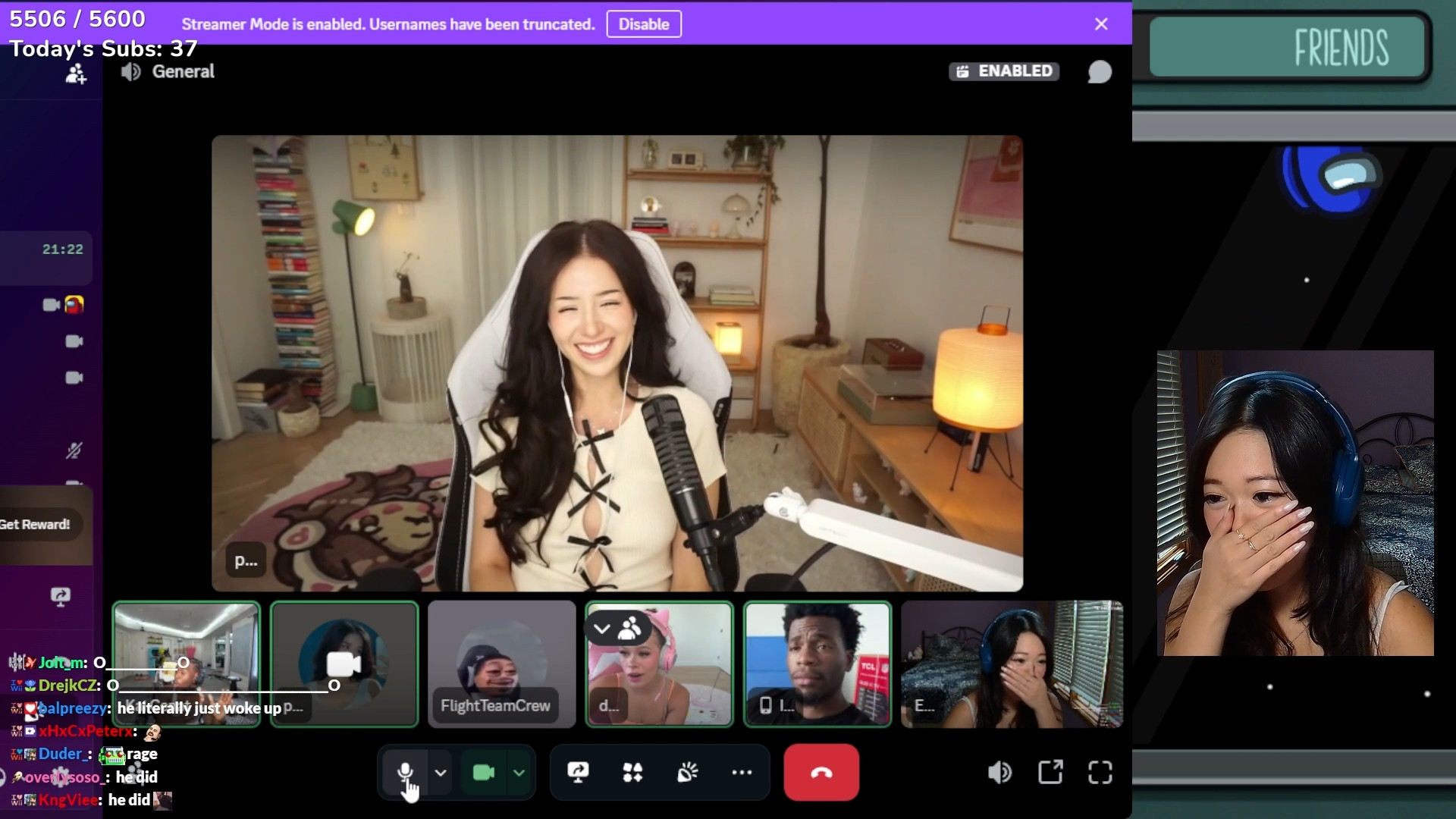Screen dimensions: 1456x819
Task: Collapse the pink-headphones tile chevron
Action: (x=602, y=629)
